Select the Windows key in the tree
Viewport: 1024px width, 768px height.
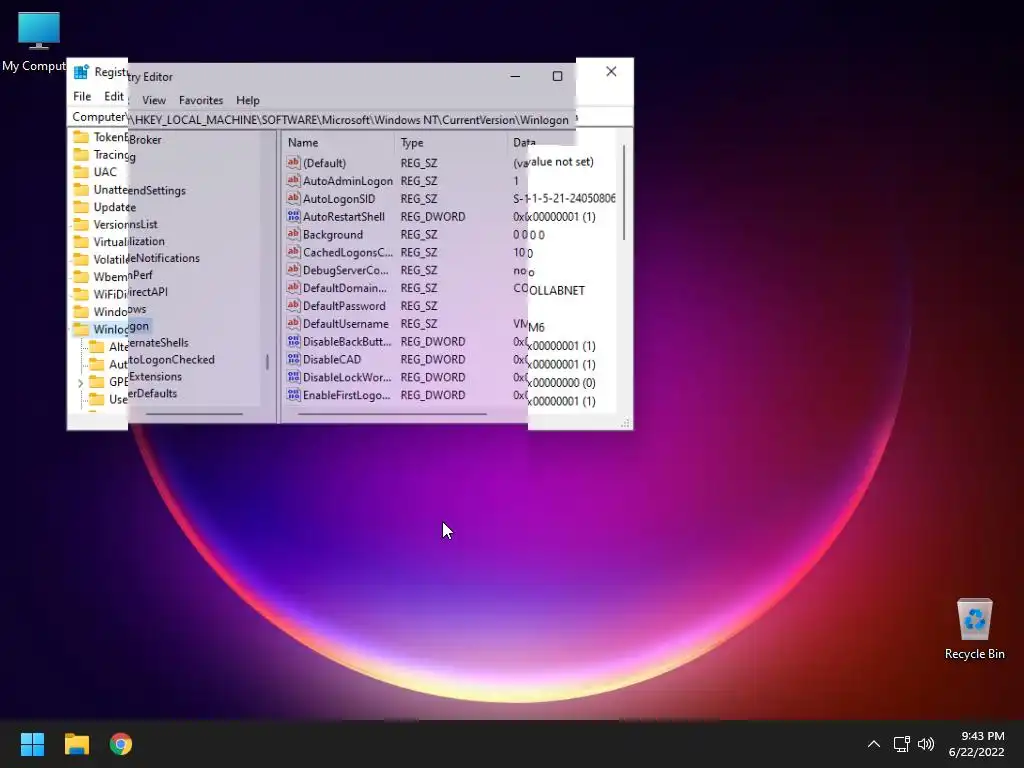pos(120,310)
